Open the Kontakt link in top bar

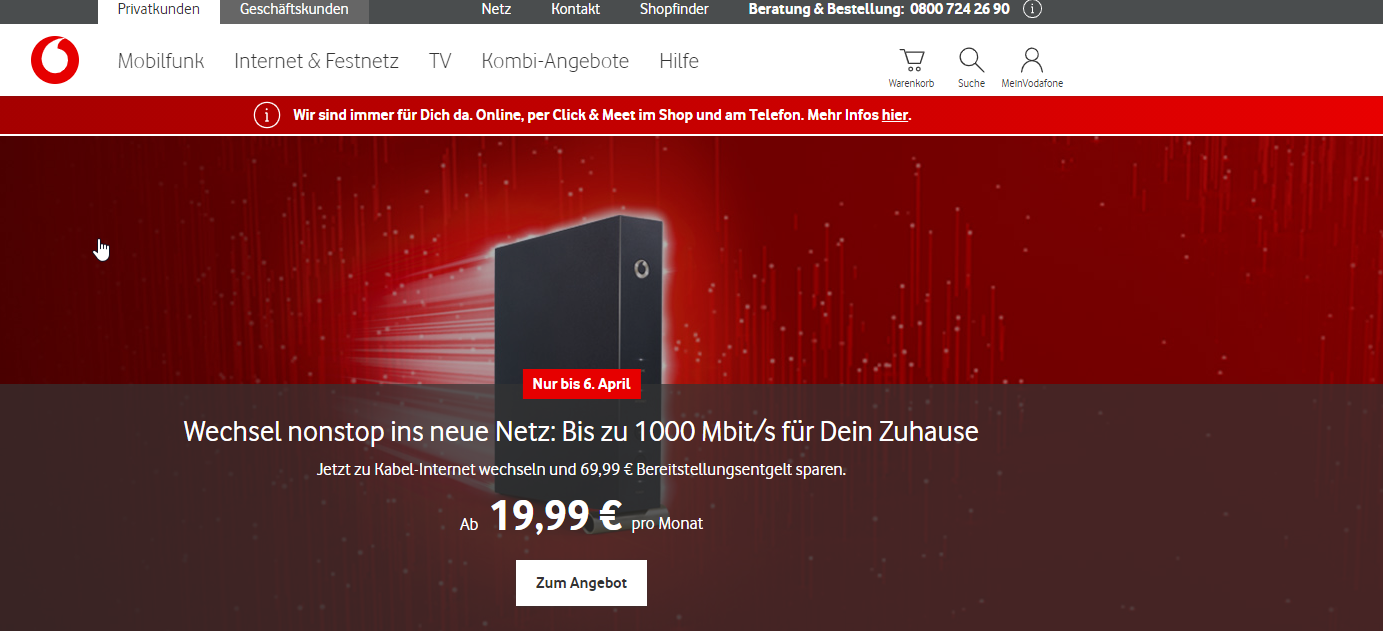click(x=575, y=9)
